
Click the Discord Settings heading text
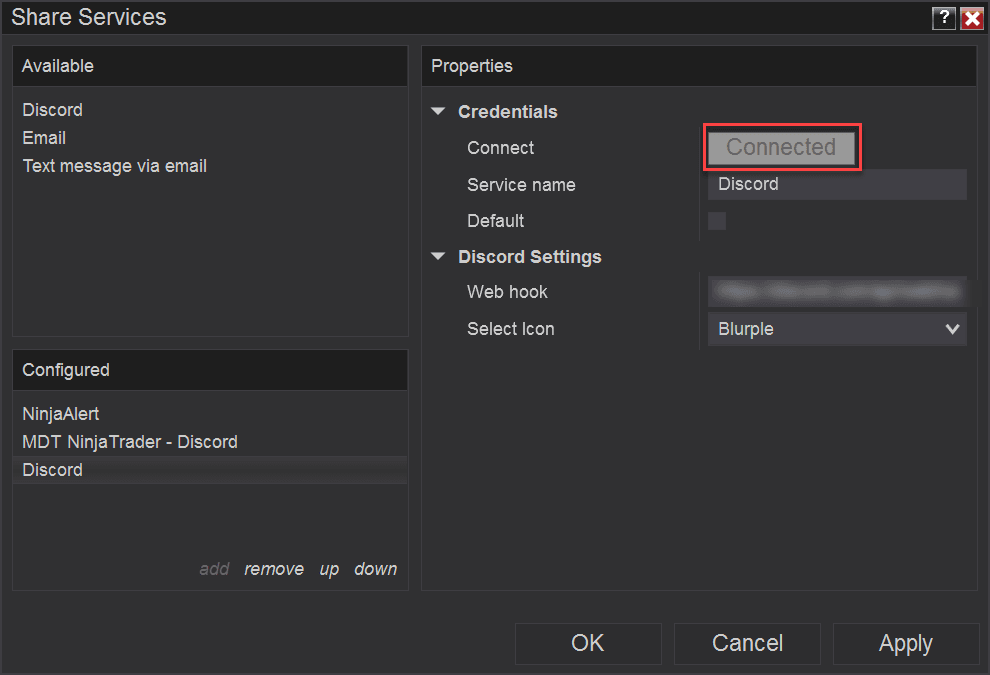[530, 257]
